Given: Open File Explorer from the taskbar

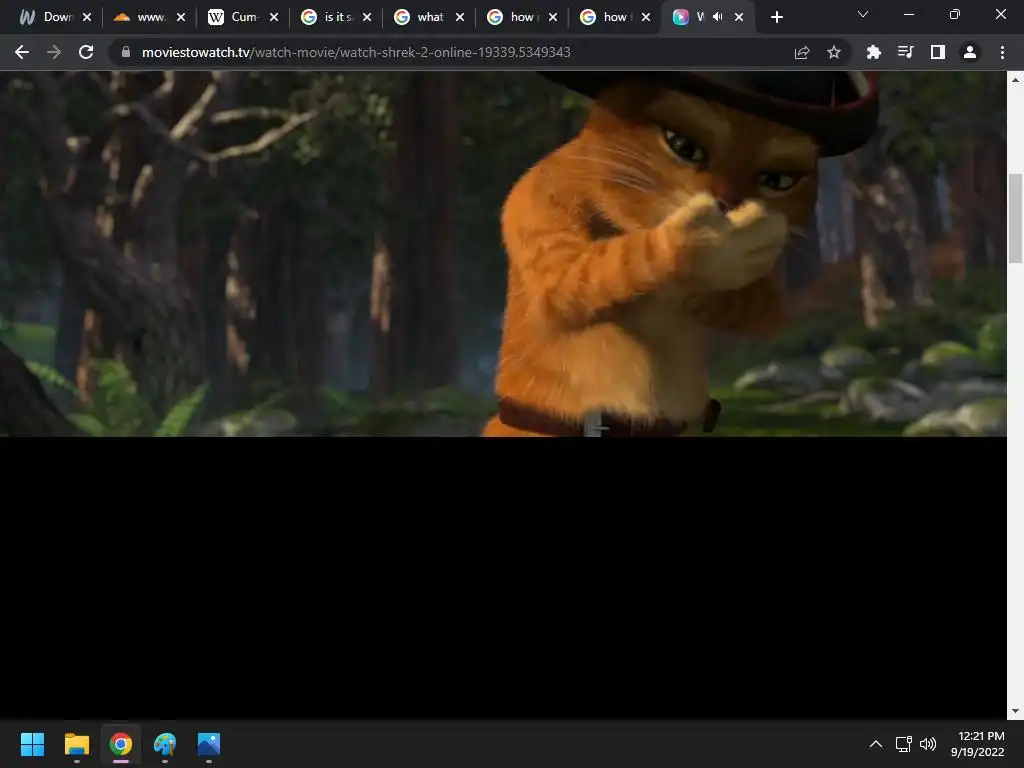Looking at the screenshot, I should click(76, 744).
